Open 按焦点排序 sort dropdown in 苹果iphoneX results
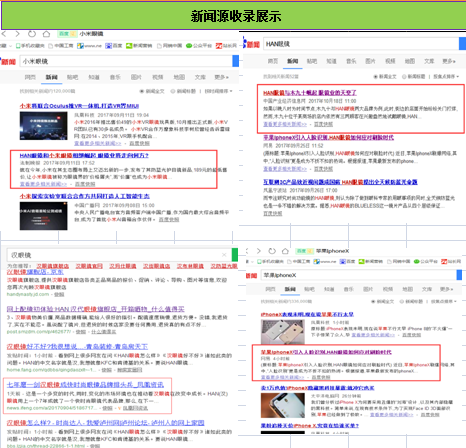 443,301
